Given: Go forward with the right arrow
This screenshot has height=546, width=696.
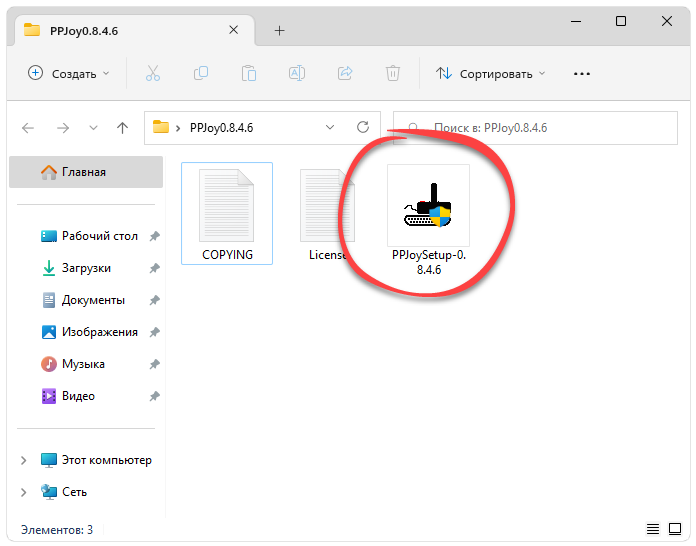Looking at the screenshot, I should tap(63, 128).
